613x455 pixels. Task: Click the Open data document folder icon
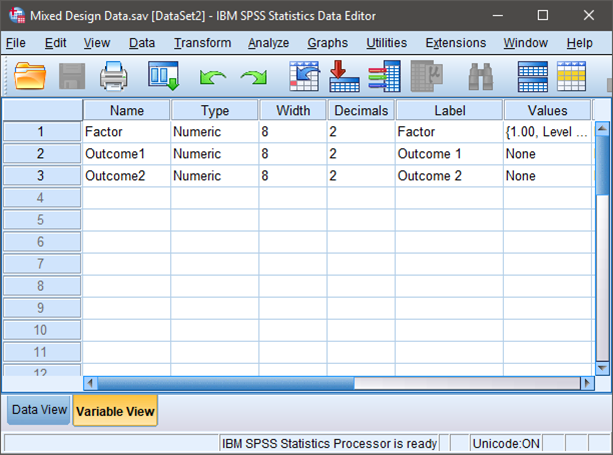(x=30, y=76)
